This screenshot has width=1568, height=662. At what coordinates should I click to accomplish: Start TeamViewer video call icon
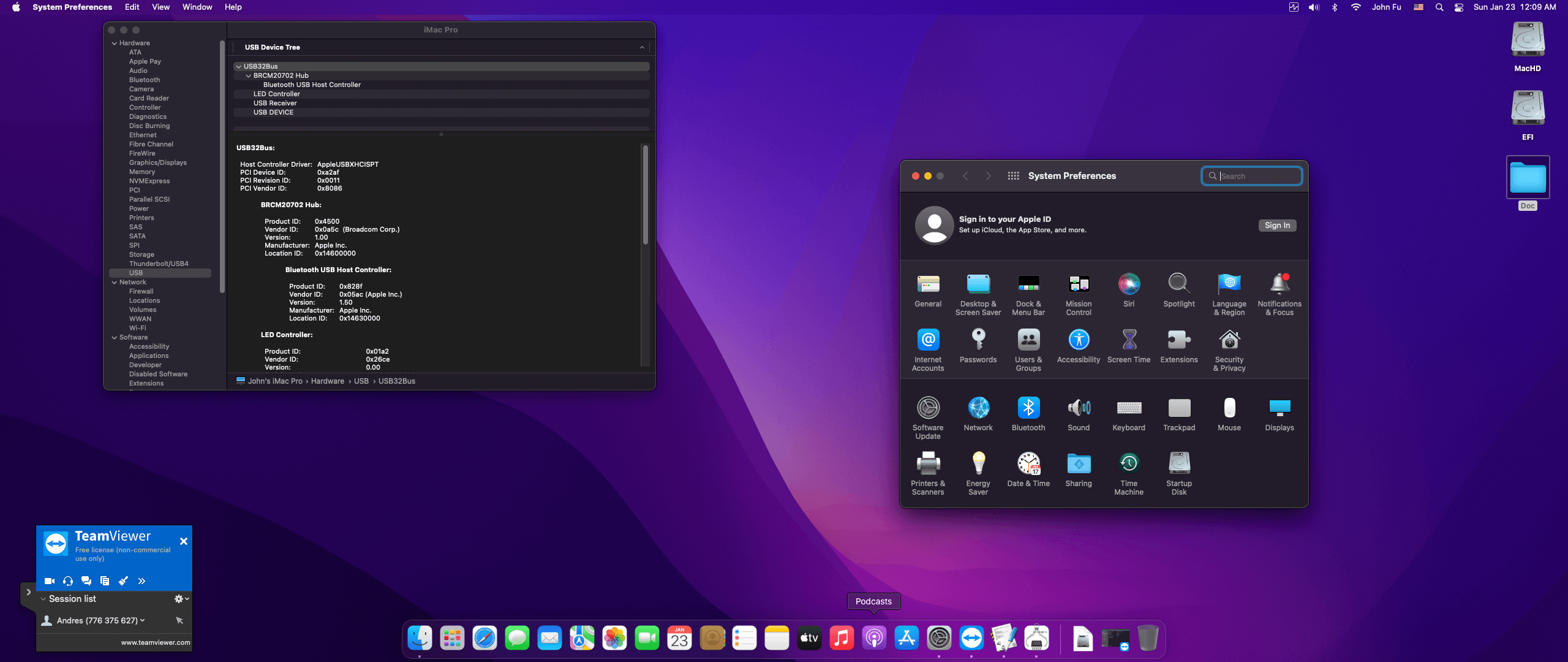click(x=50, y=581)
